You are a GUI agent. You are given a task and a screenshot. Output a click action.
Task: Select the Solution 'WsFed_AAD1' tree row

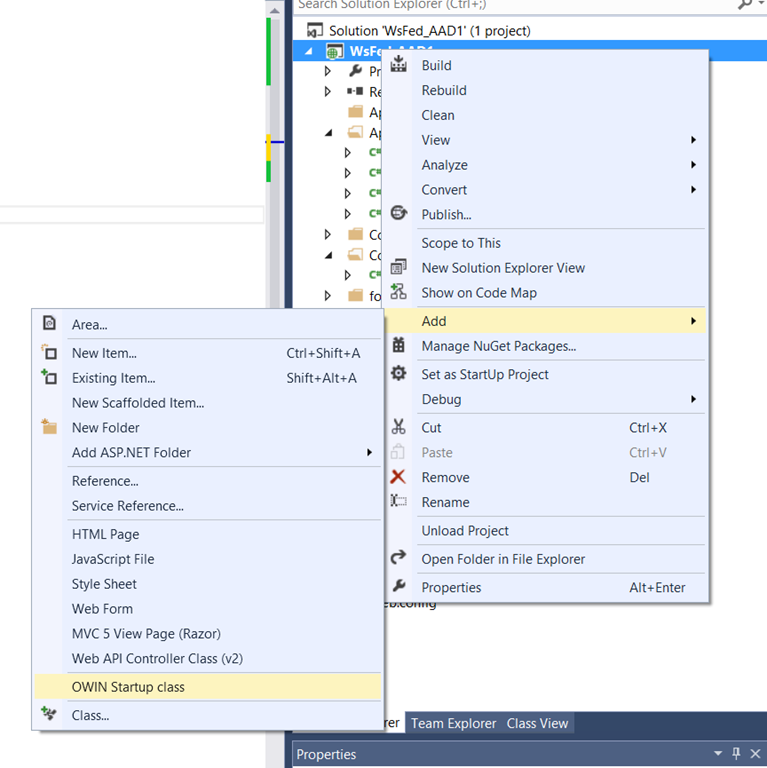coord(530,31)
